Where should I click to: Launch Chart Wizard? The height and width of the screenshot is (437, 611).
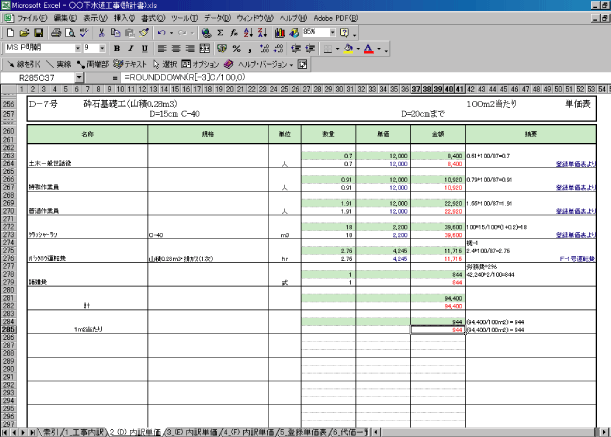coord(280,33)
